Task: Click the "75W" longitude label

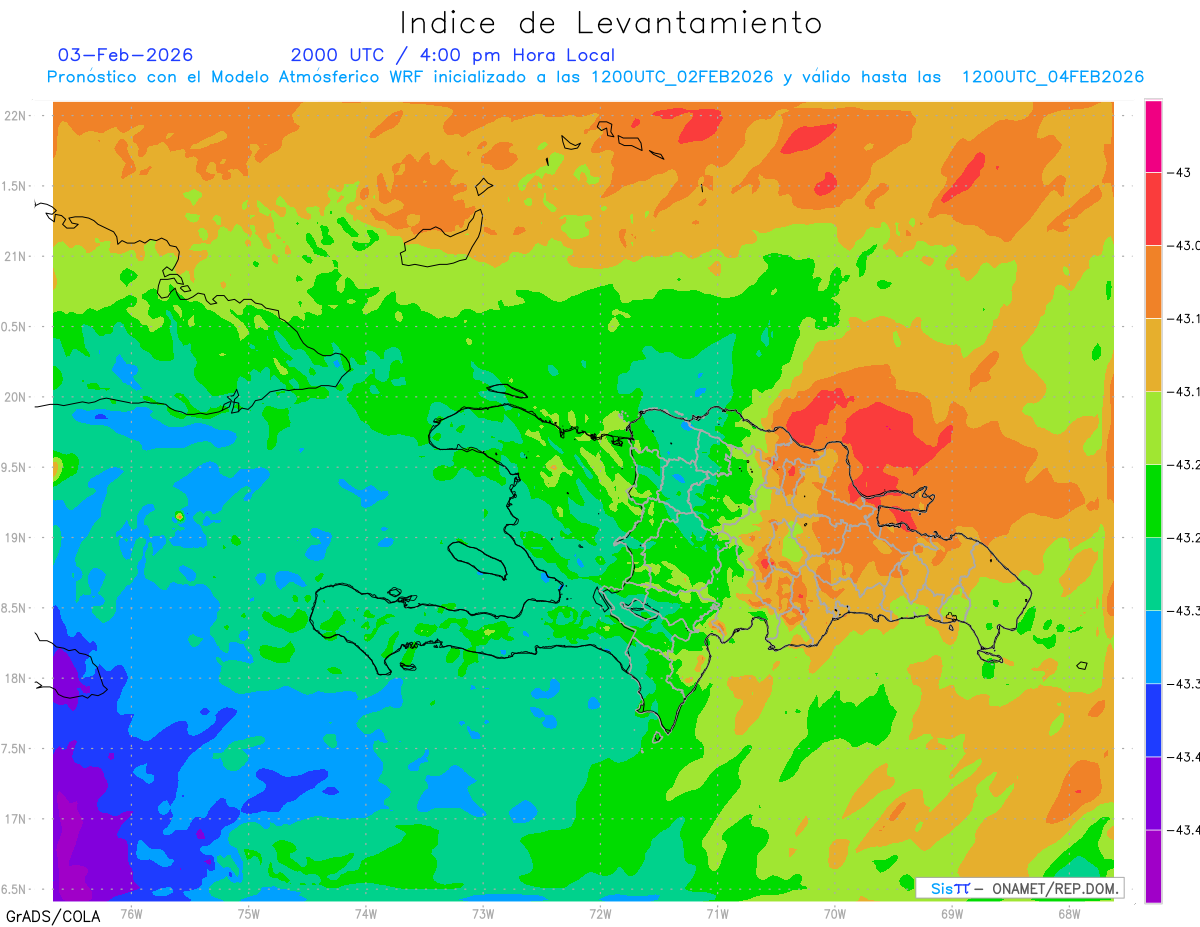Action: 249,913
